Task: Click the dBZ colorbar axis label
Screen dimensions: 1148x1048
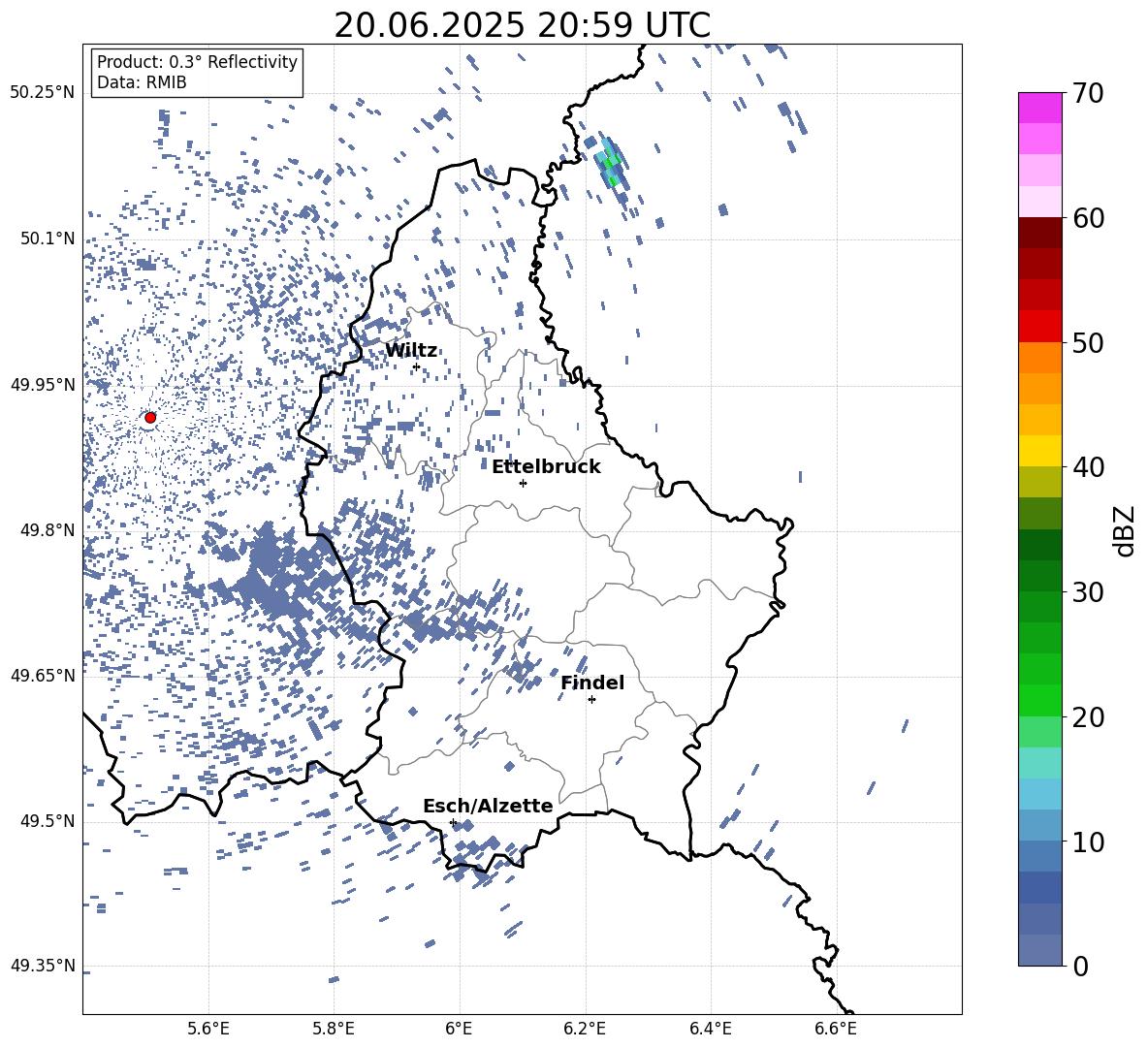Action: pyautogui.click(x=1126, y=530)
